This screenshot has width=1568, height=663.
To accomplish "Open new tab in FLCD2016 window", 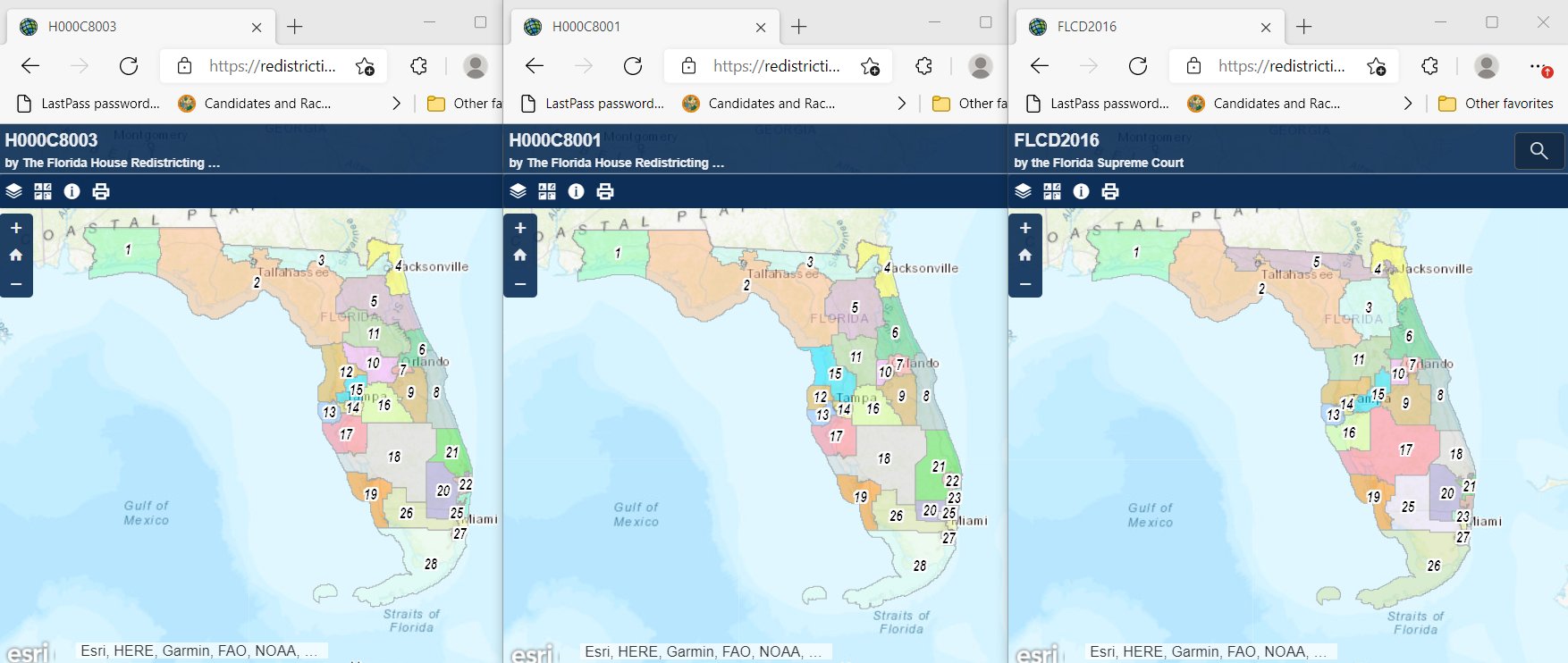I will pos(1303,27).
